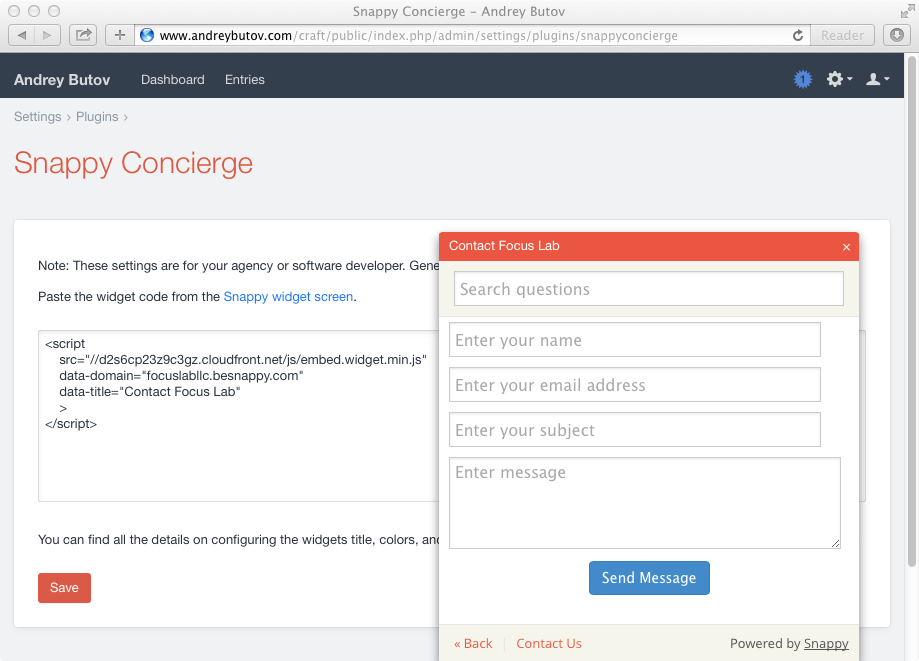Image resolution: width=919 pixels, height=661 pixels.
Task: Click the Send Message button
Action: [x=649, y=578]
